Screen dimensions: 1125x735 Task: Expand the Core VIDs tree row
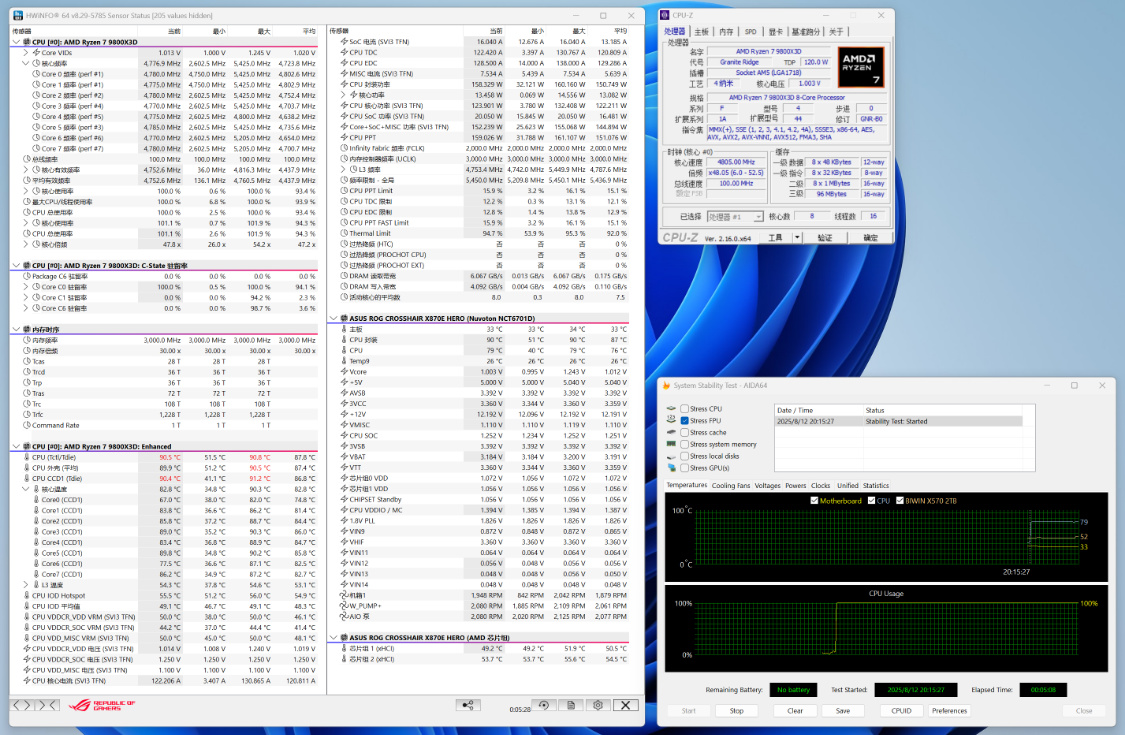click(25, 52)
